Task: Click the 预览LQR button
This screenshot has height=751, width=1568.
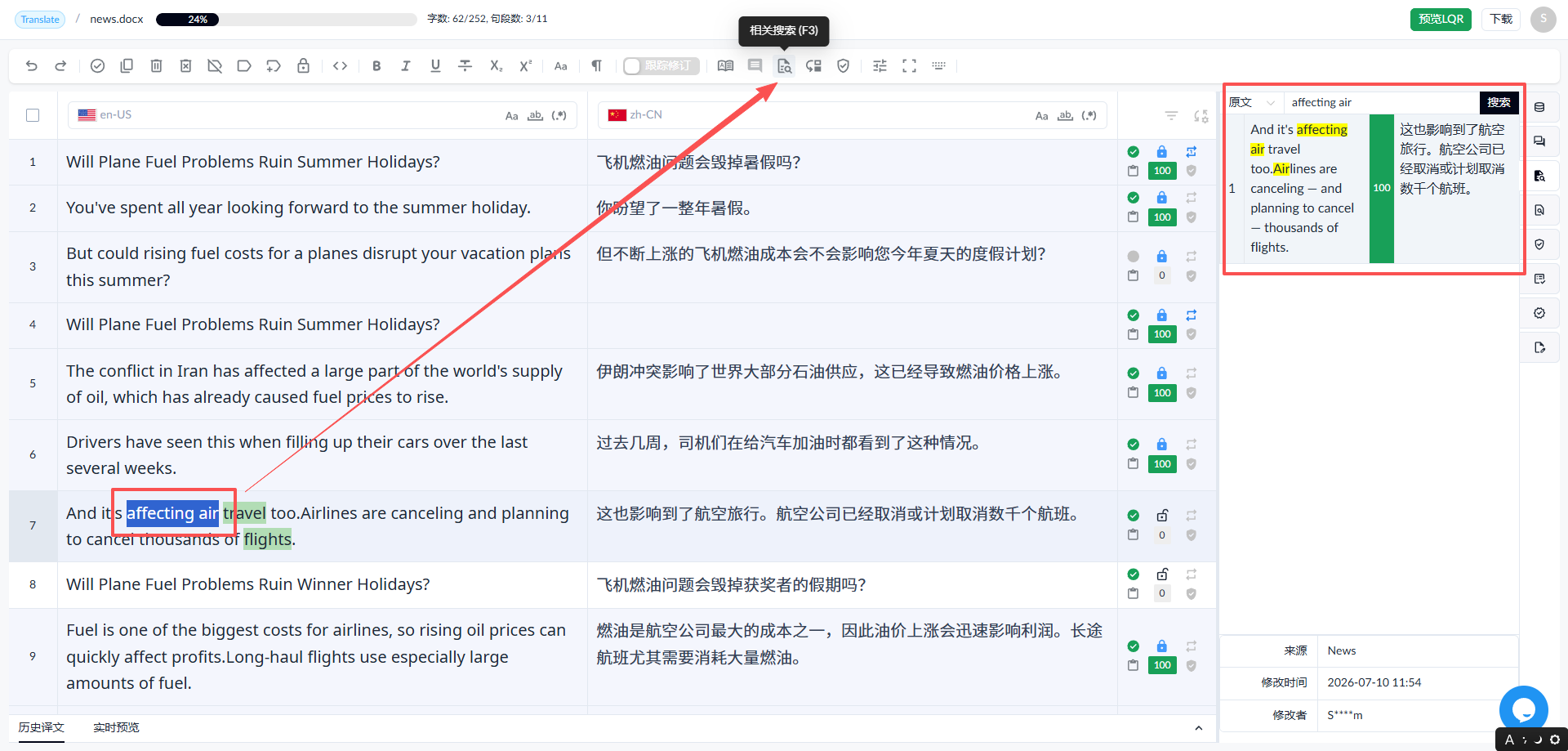Action: coord(1441,19)
